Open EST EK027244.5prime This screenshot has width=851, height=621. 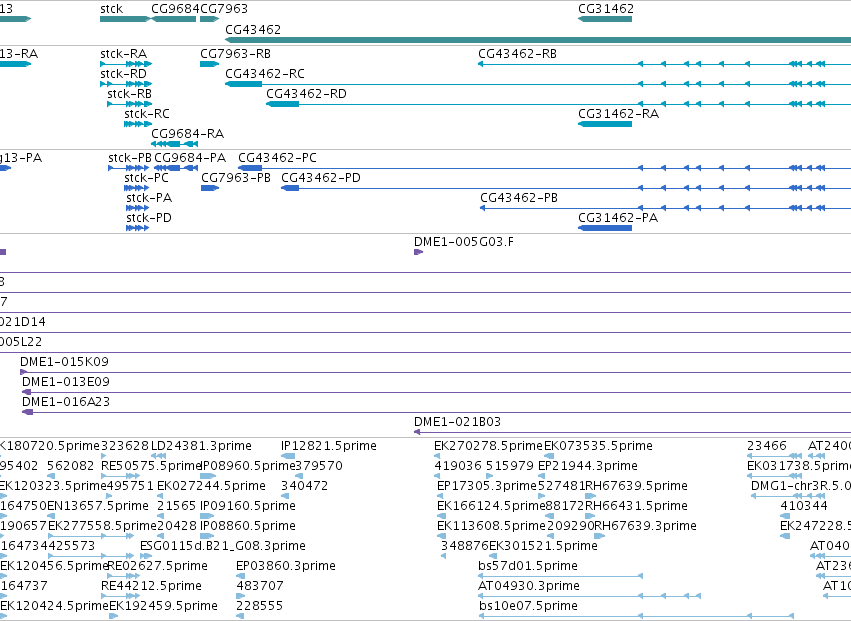(211, 486)
